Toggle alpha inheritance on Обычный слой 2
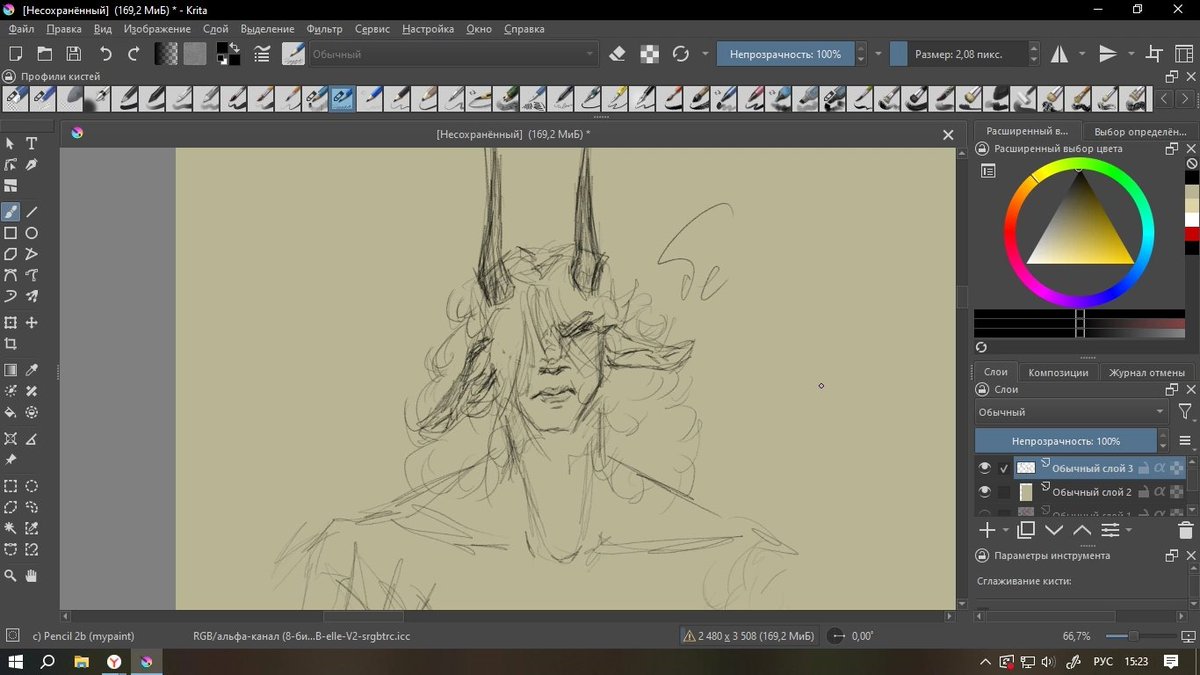Screen dimensions: 1200x675 (x=1160, y=492)
